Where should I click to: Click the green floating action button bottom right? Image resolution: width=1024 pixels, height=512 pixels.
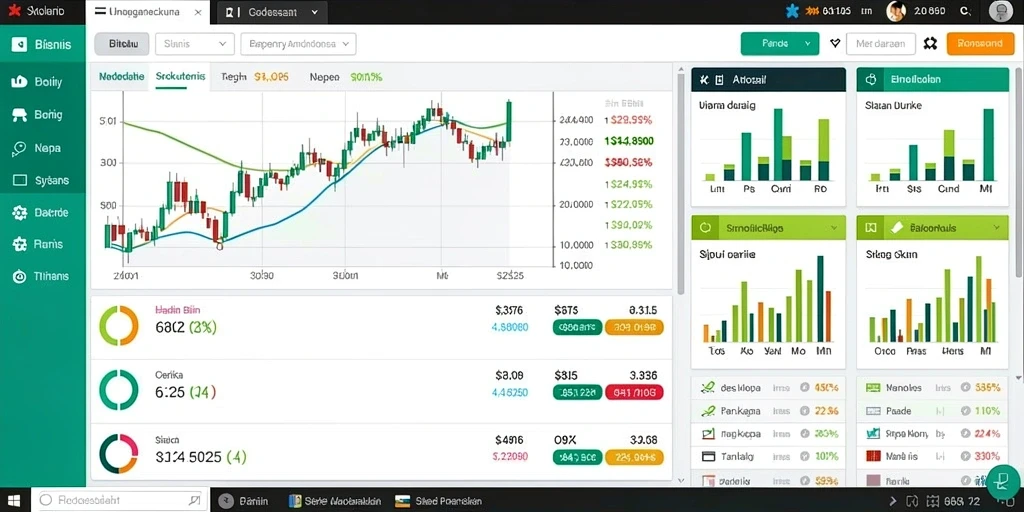point(1000,482)
